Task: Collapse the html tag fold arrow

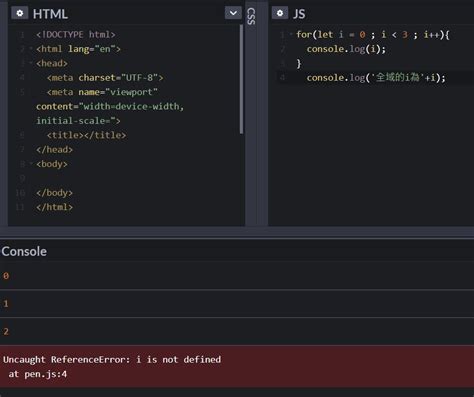Action: click(x=31, y=49)
